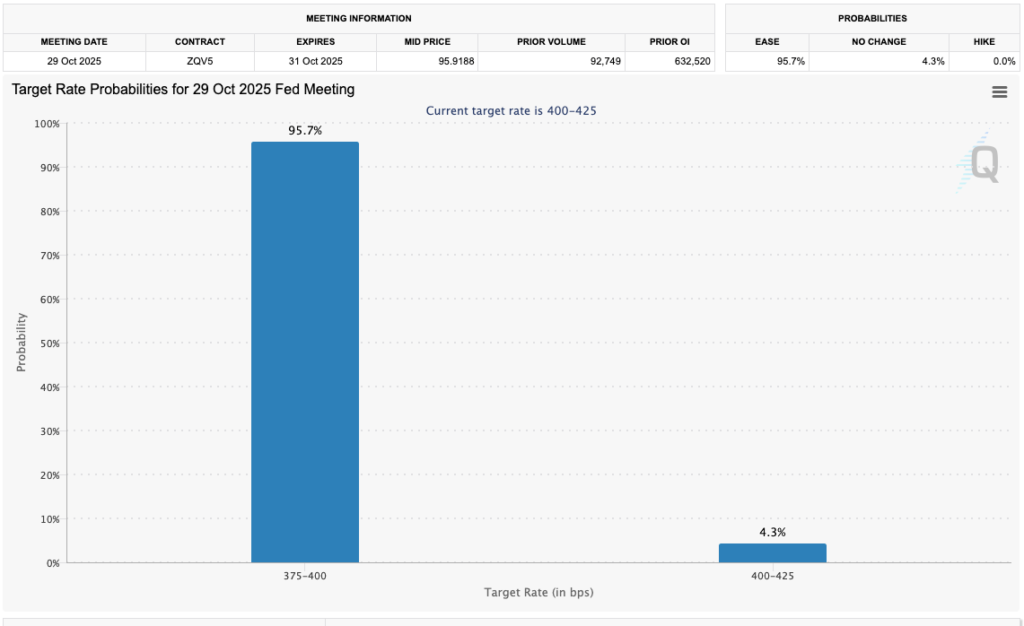This screenshot has width=1024, height=626.
Task: Click the Current target rate subtitle text
Action: [x=511, y=111]
